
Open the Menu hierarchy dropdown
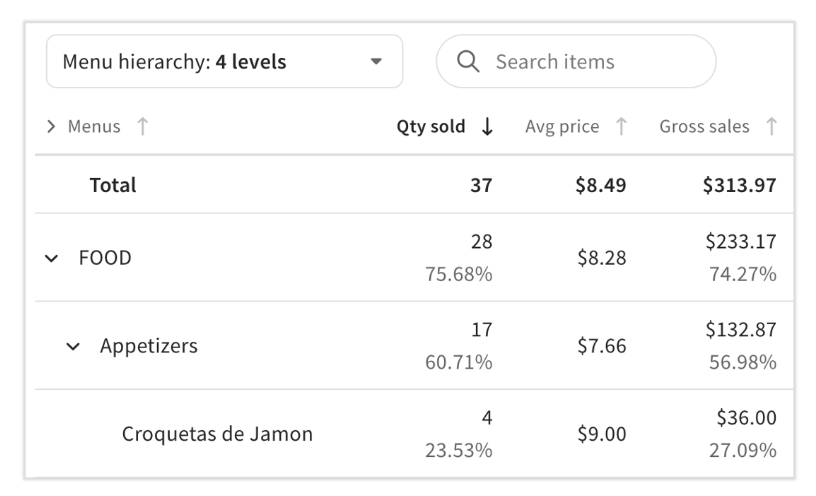[x=224, y=61]
